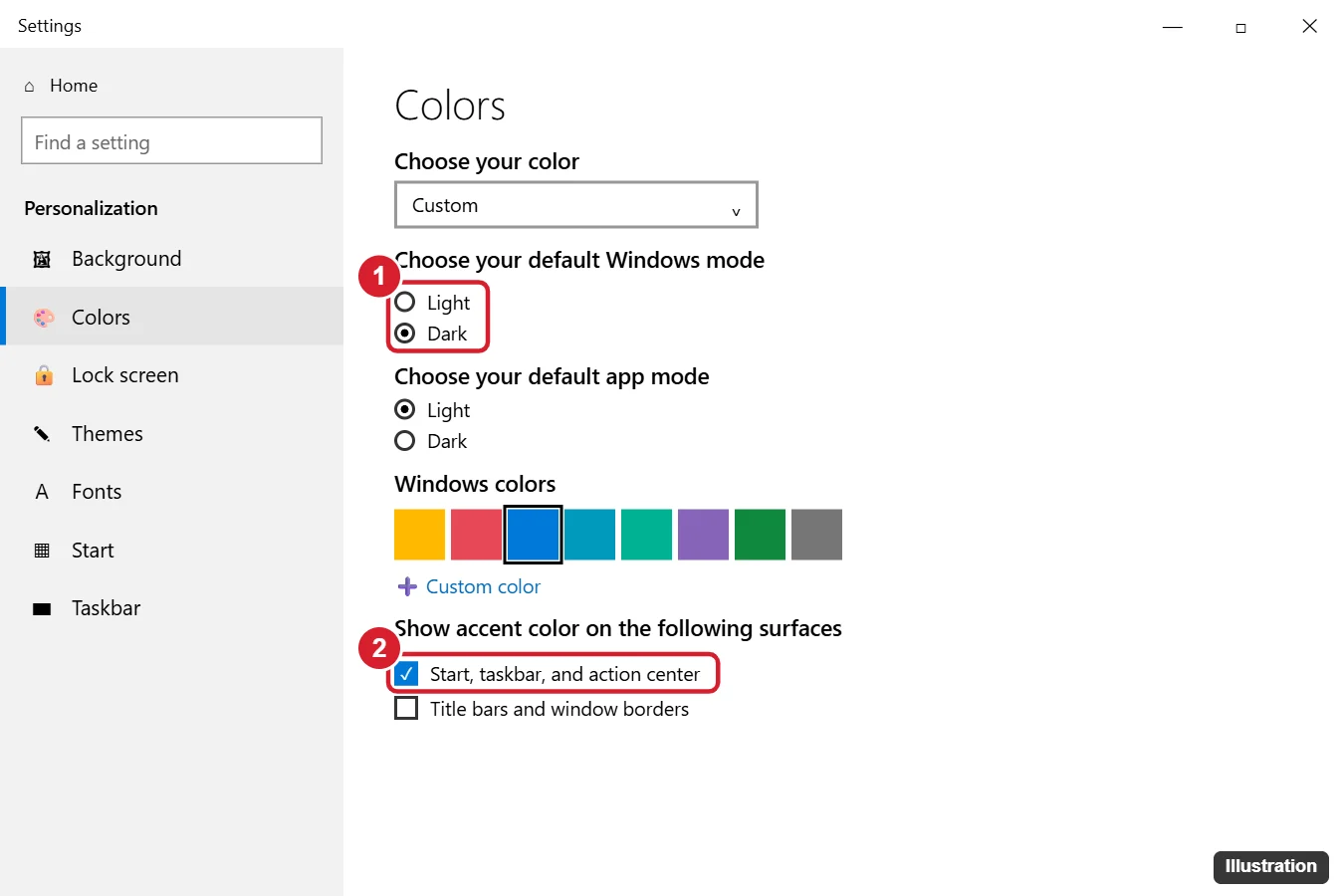Pick the dark green color swatch

[x=760, y=535]
